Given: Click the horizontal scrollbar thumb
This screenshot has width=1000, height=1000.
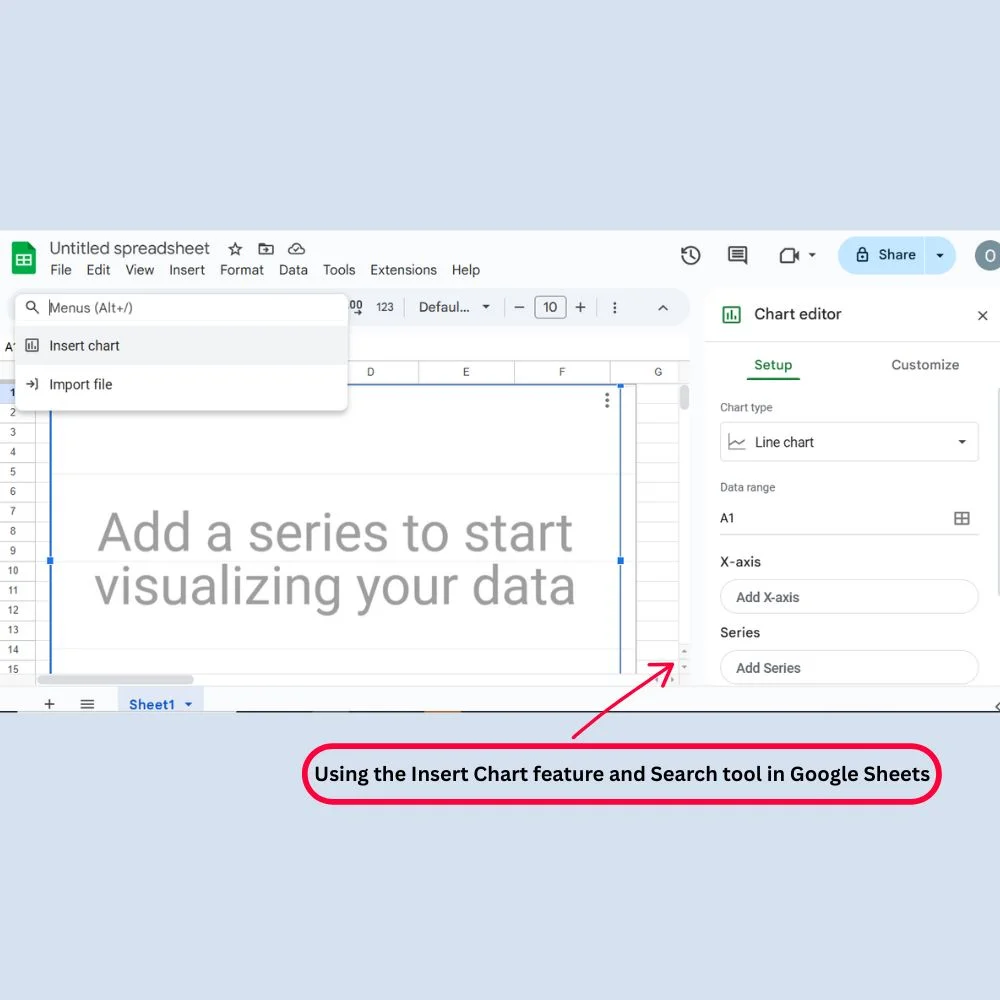Looking at the screenshot, I should pos(115,680).
